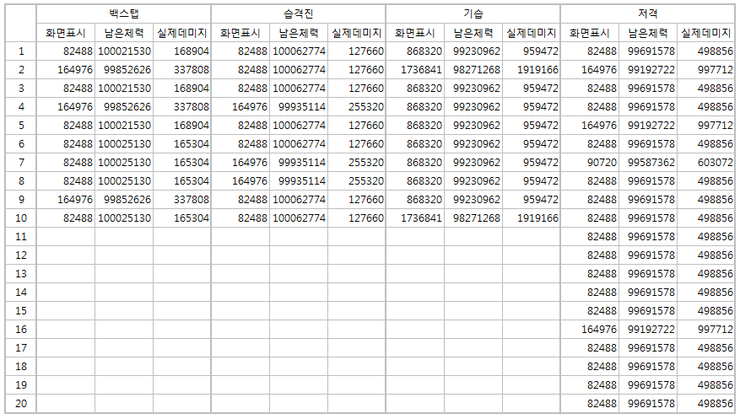Select row number 20 header
Image resolution: width=740 pixels, height=419 pixels.
[x=21, y=403]
